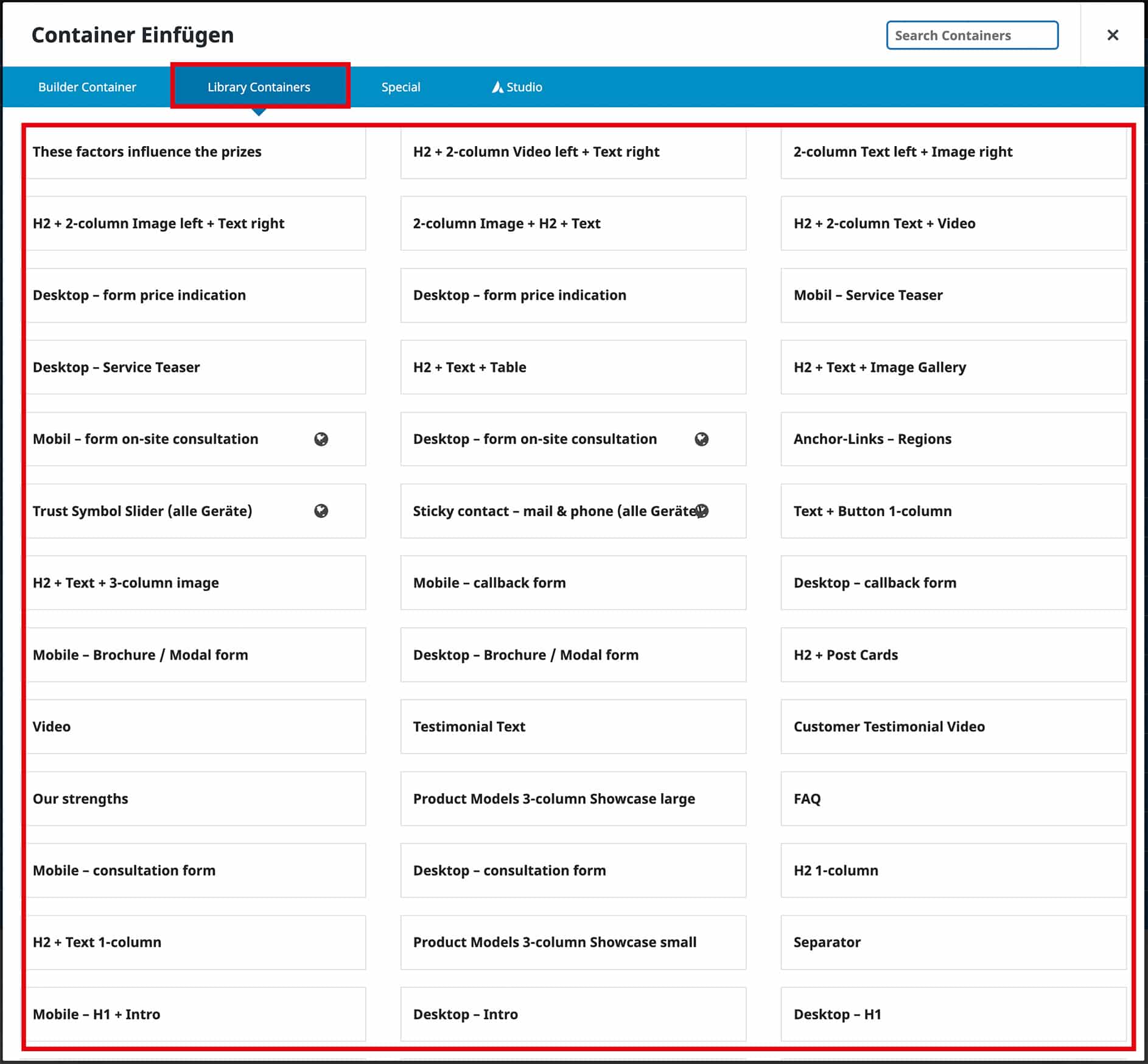Choose 'H2 + Text + Table' container
This screenshot has width=1148, height=1064.
tap(573, 367)
